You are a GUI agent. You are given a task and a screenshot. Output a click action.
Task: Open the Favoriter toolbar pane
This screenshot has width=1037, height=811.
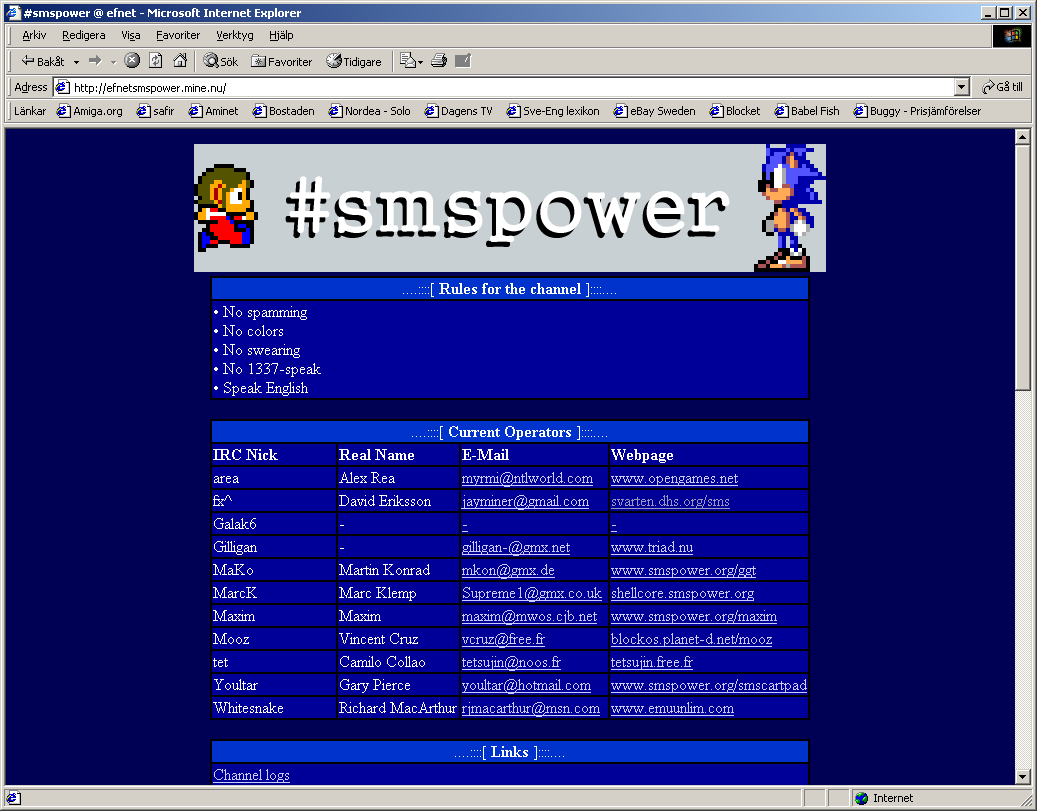(x=282, y=62)
